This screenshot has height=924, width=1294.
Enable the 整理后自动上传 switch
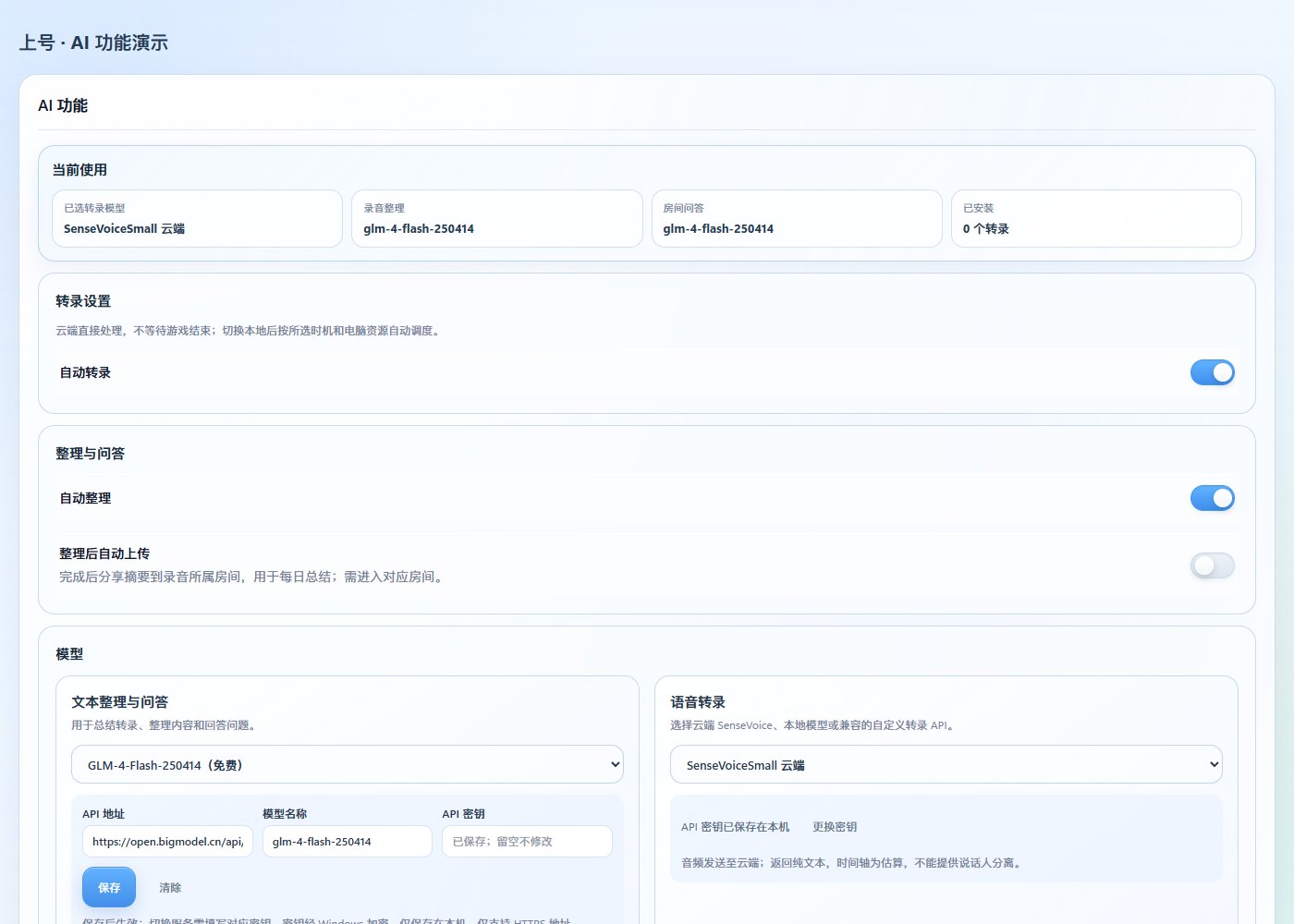point(1212,565)
